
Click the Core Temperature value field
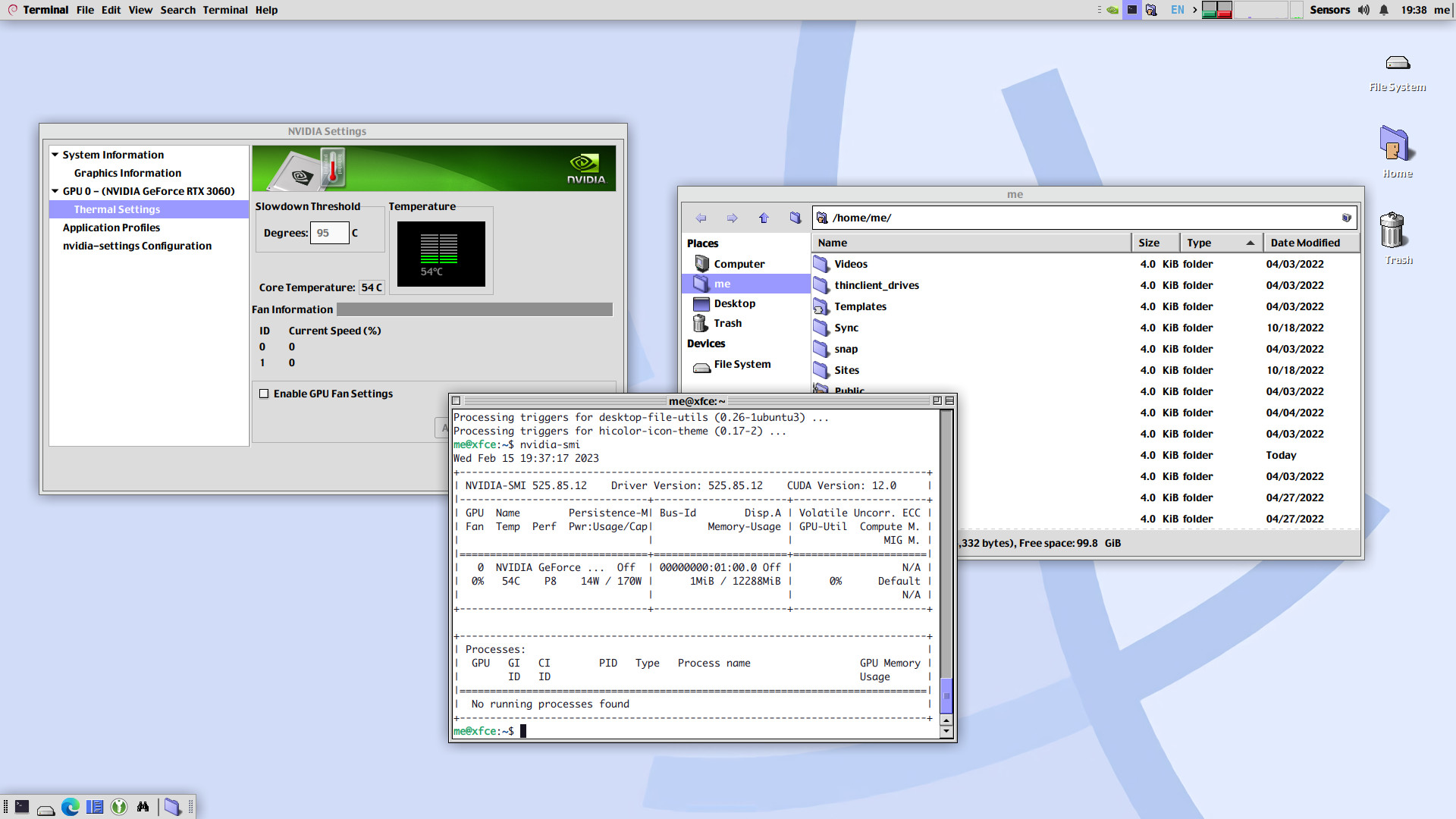[x=372, y=287]
